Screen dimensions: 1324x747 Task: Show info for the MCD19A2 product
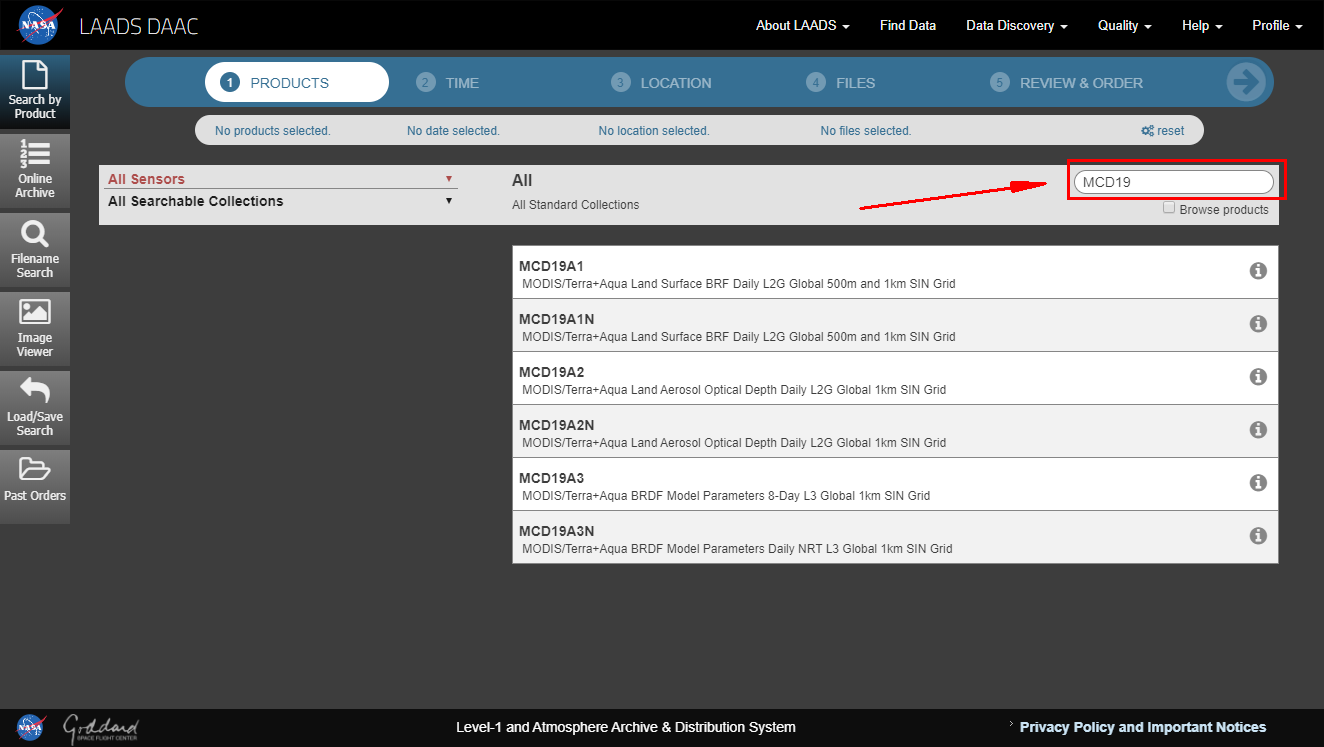click(x=1258, y=377)
